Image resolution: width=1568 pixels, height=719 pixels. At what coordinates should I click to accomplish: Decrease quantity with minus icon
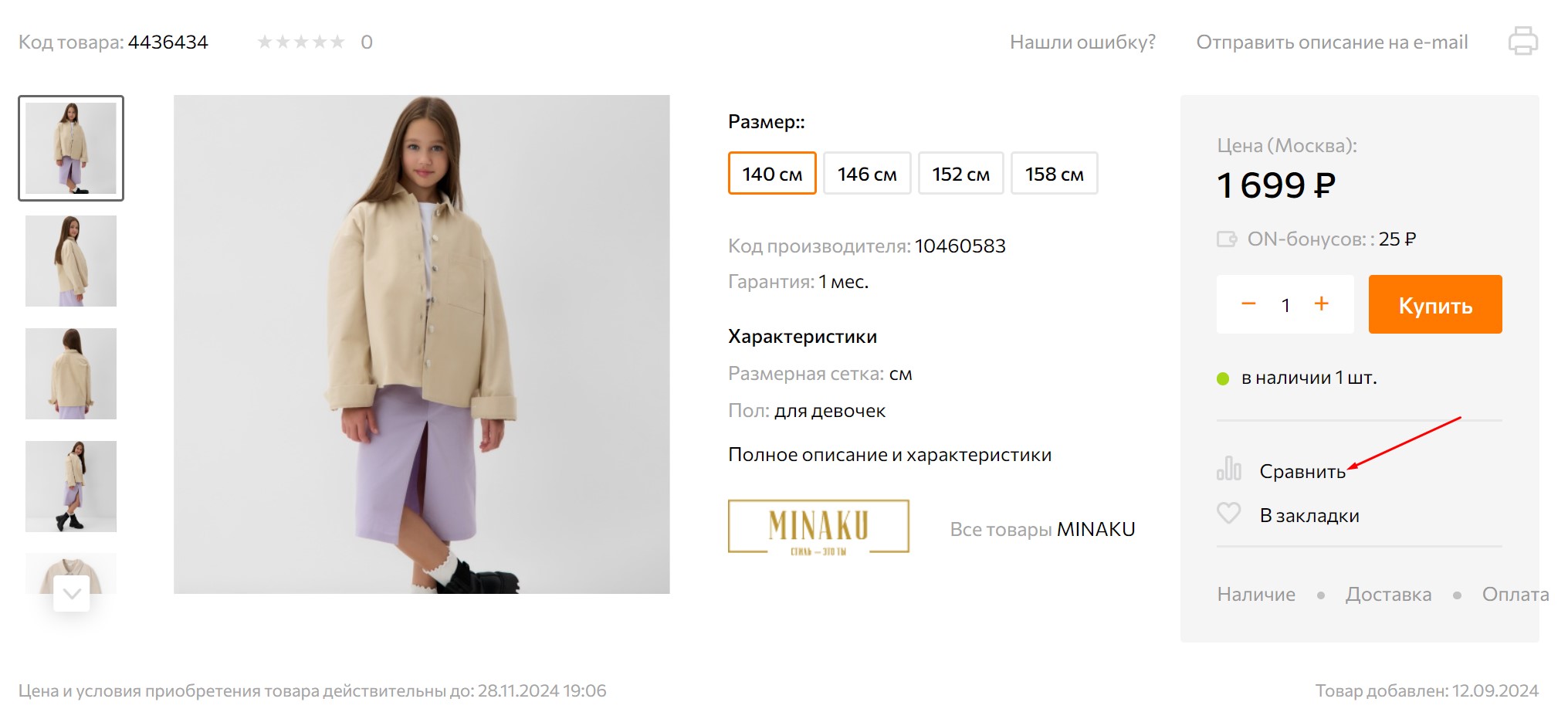[x=1248, y=304]
